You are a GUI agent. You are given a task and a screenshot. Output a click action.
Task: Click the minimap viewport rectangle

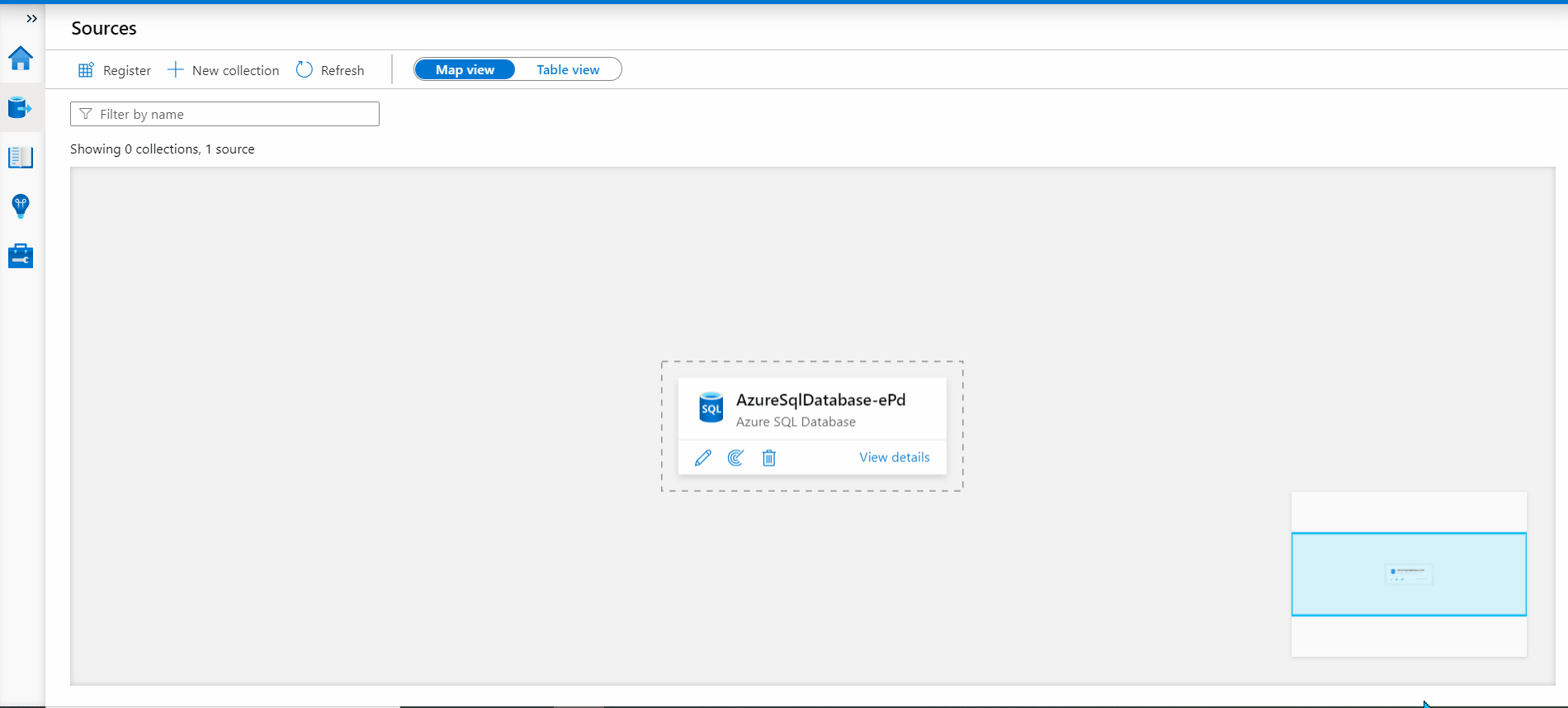[x=1409, y=574]
